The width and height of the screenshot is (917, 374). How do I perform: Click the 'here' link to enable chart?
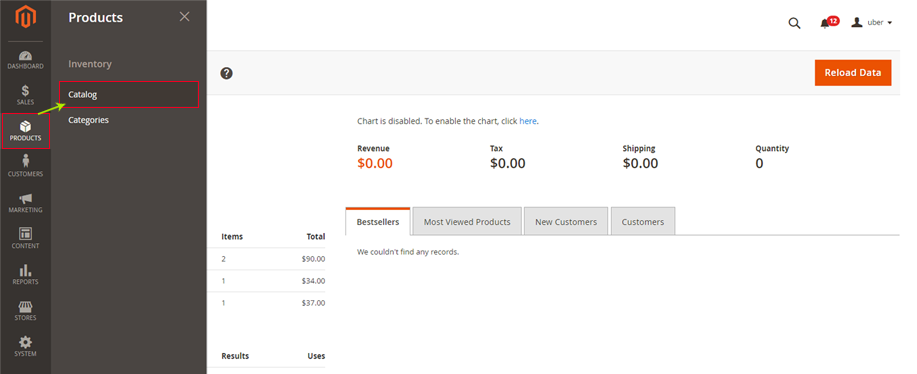point(528,122)
